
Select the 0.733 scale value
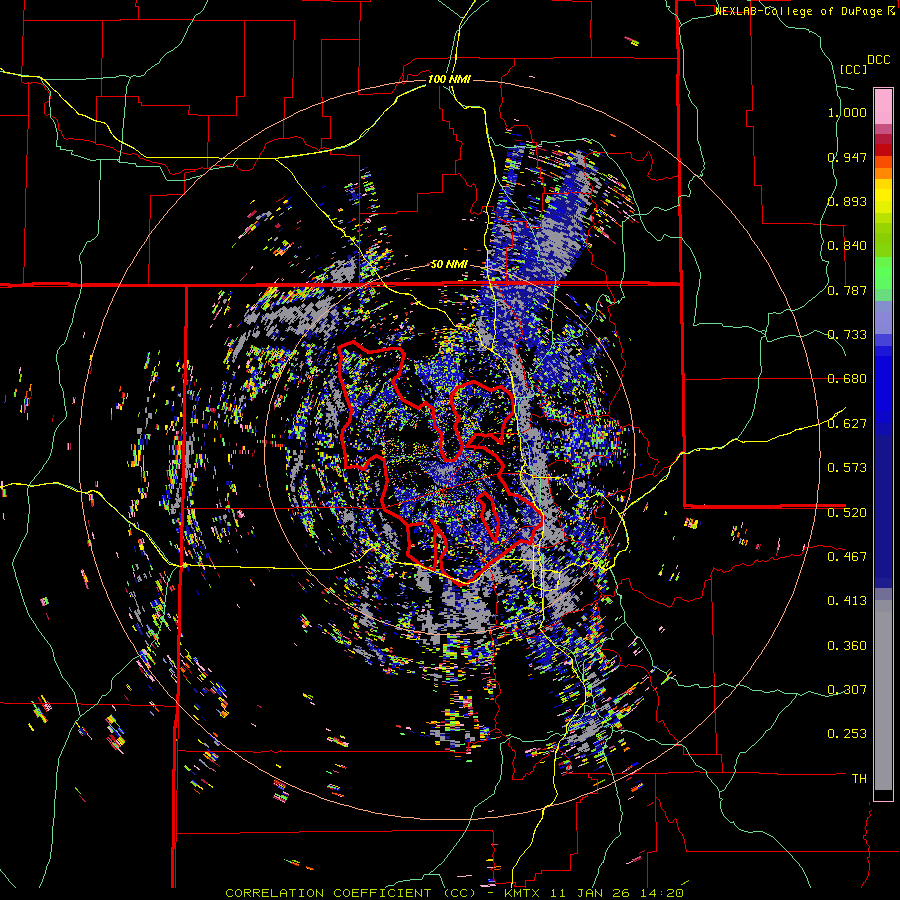tap(847, 335)
